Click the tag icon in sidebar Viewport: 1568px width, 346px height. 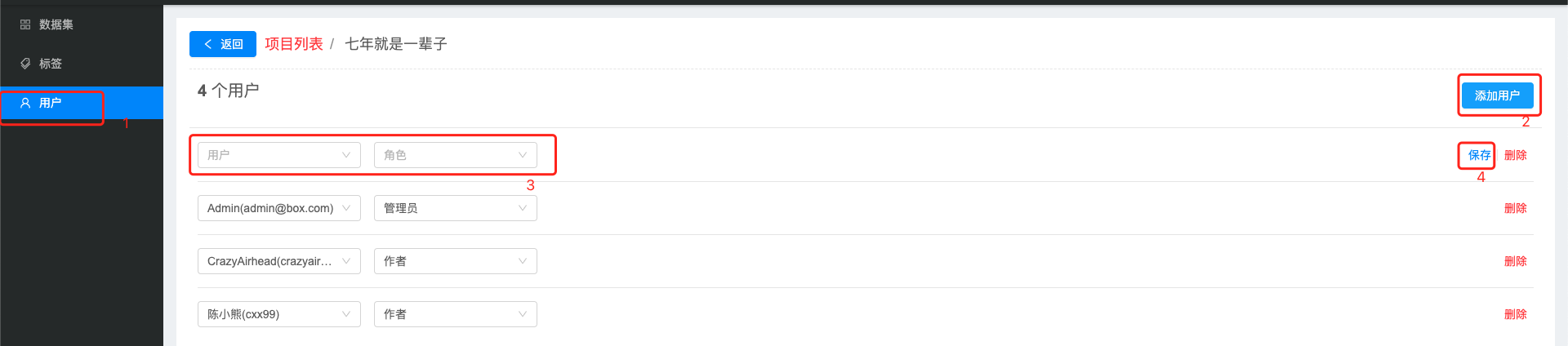(25, 64)
